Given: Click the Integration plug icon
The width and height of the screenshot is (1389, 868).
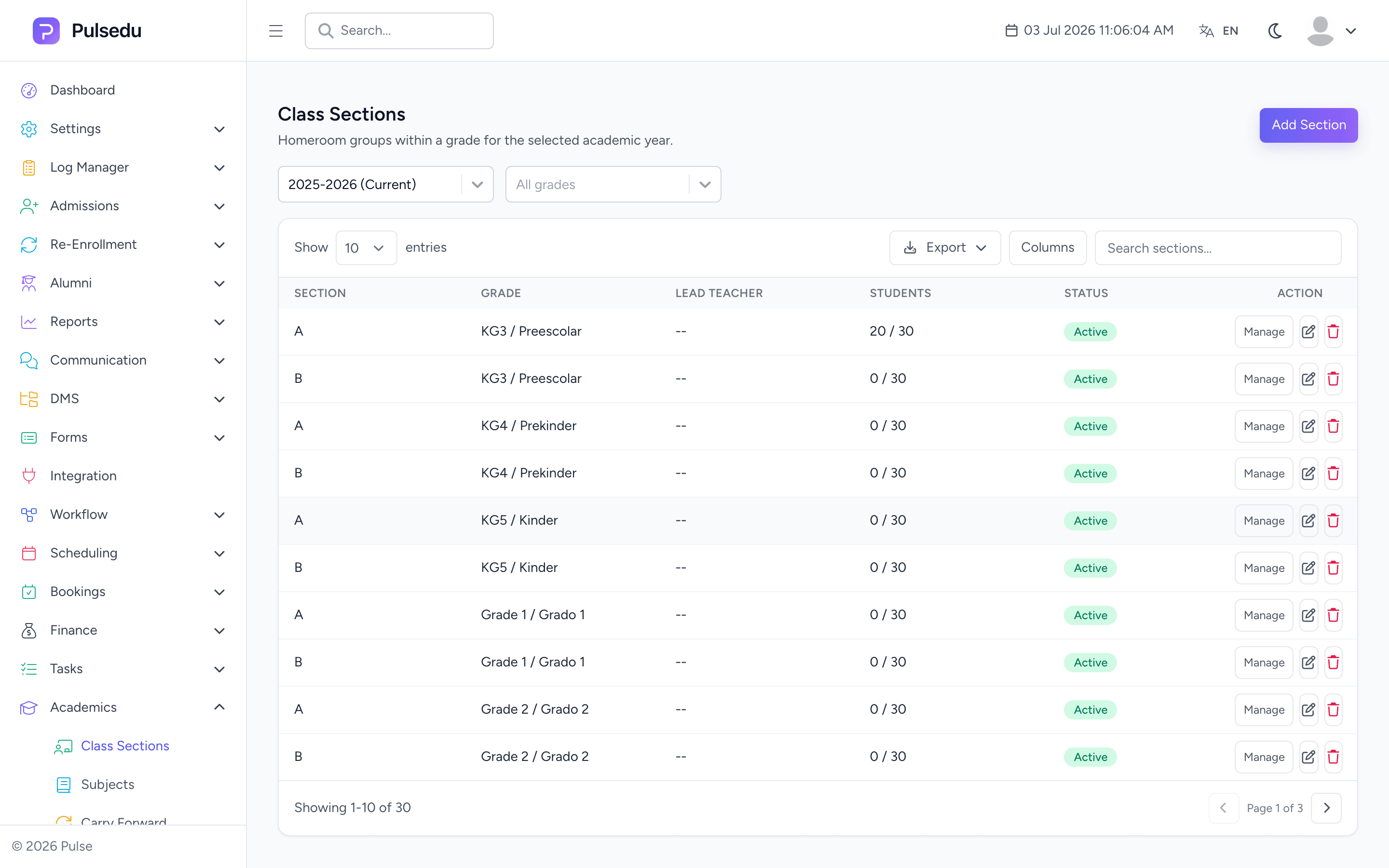Looking at the screenshot, I should pos(29,476).
